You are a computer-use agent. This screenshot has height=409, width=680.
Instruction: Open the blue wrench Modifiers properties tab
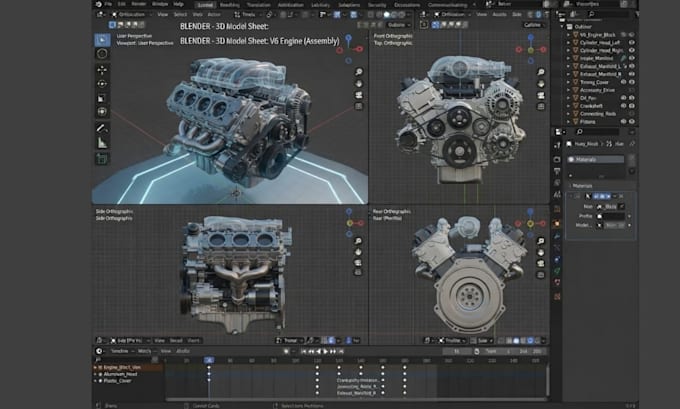pyautogui.click(x=557, y=237)
